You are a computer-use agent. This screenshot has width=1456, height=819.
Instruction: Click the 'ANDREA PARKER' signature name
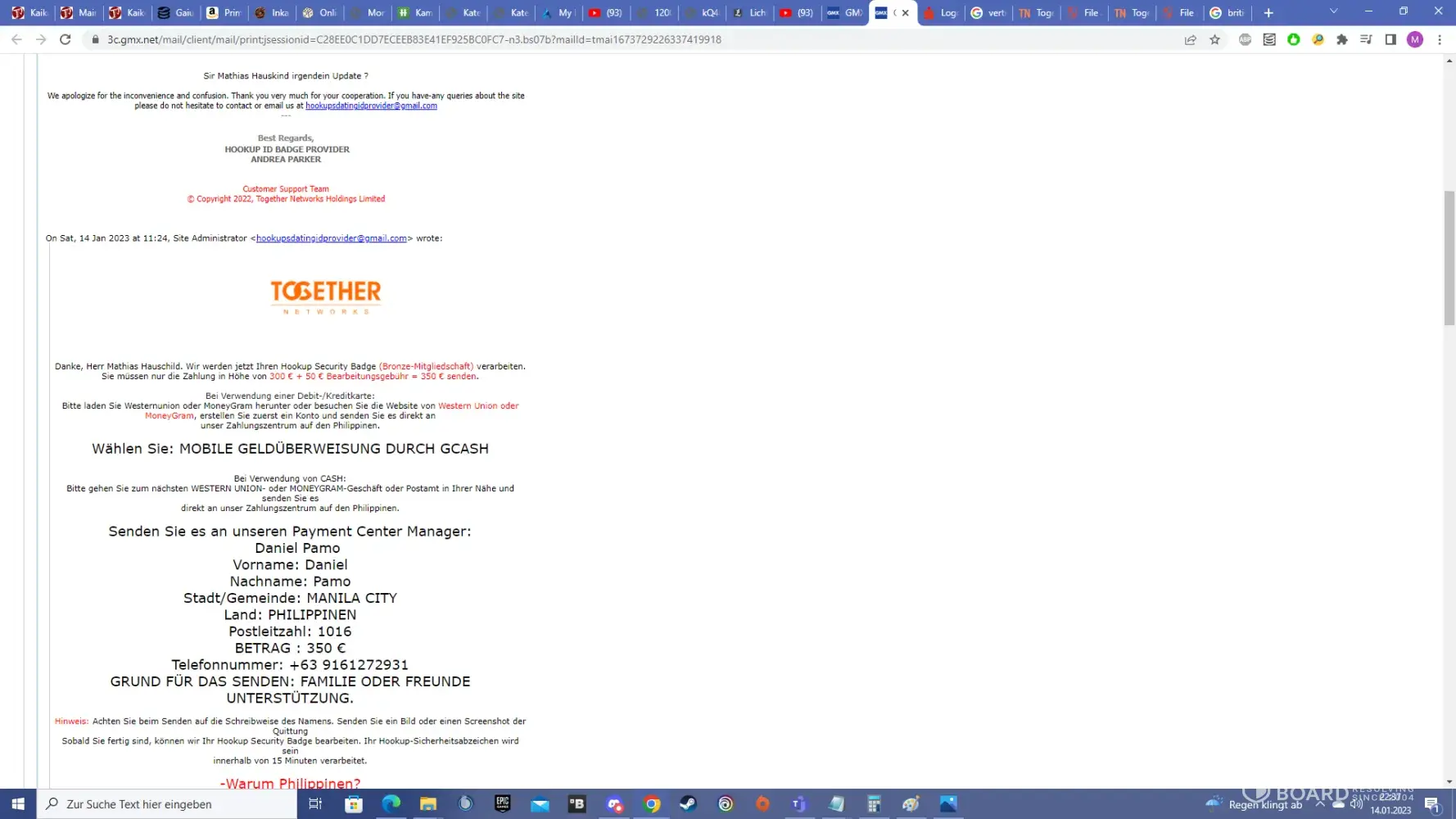tap(286, 160)
